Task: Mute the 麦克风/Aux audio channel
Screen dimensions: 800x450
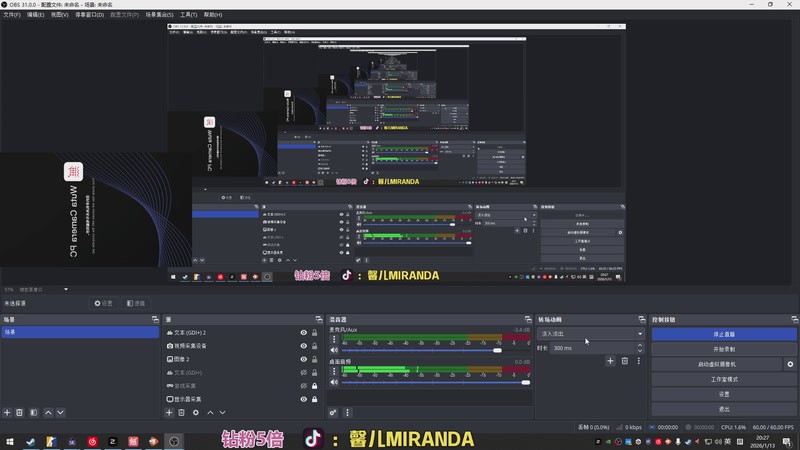Action: pyautogui.click(x=334, y=350)
